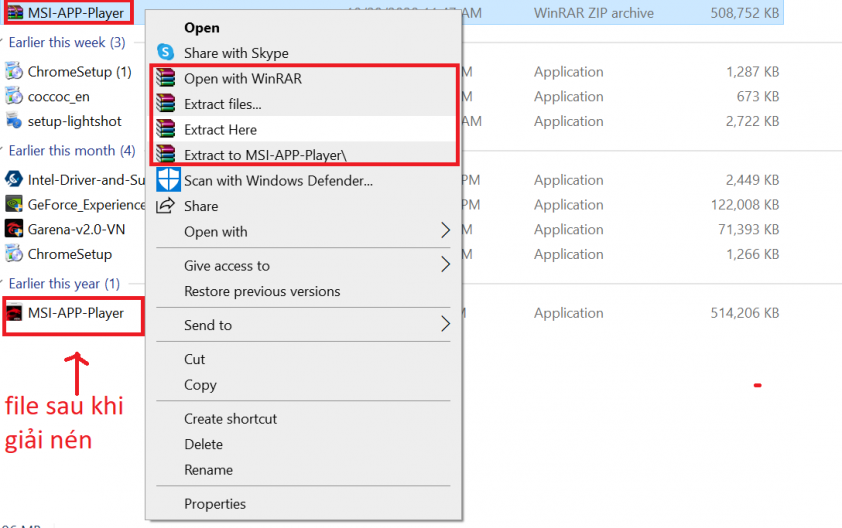The height and width of the screenshot is (528, 842).
Task: Collapse the Earlier this week (3) group
Action: pos(2,42)
